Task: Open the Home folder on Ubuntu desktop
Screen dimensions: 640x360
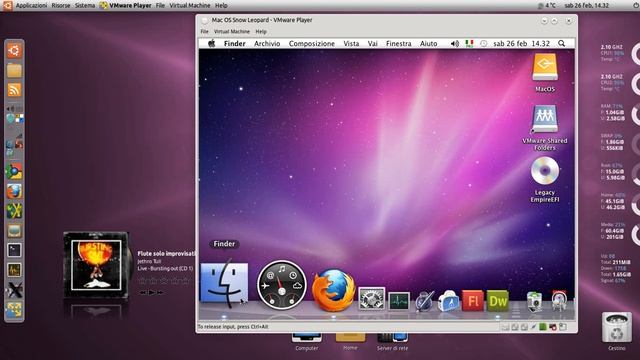Action: click(350, 342)
